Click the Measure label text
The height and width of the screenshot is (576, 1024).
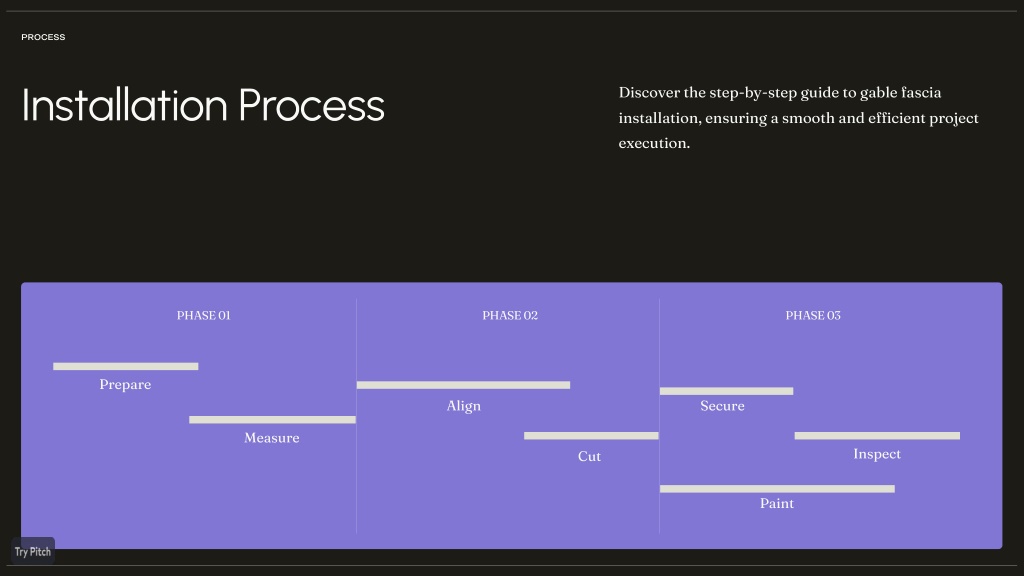point(272,438)
